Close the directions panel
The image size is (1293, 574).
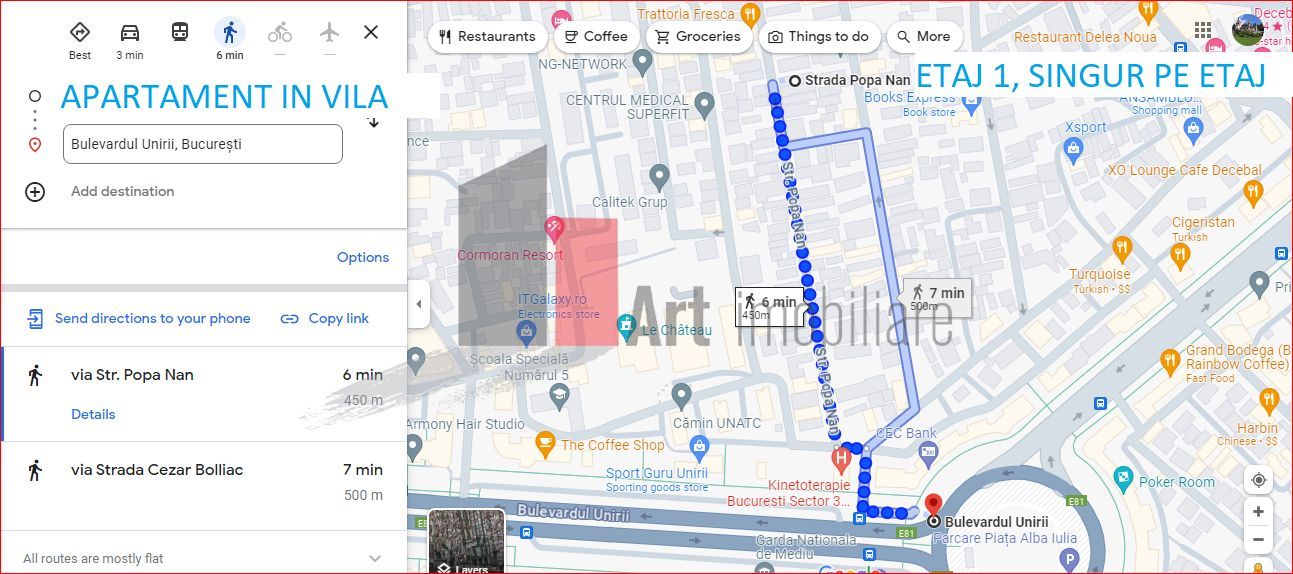pos(371,32)
